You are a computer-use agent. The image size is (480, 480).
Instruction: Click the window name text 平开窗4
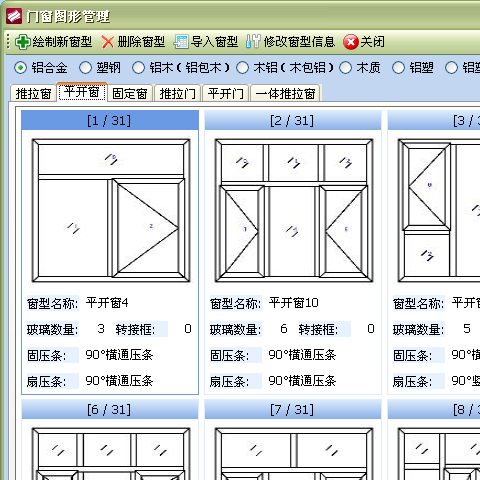coord(107,303)
